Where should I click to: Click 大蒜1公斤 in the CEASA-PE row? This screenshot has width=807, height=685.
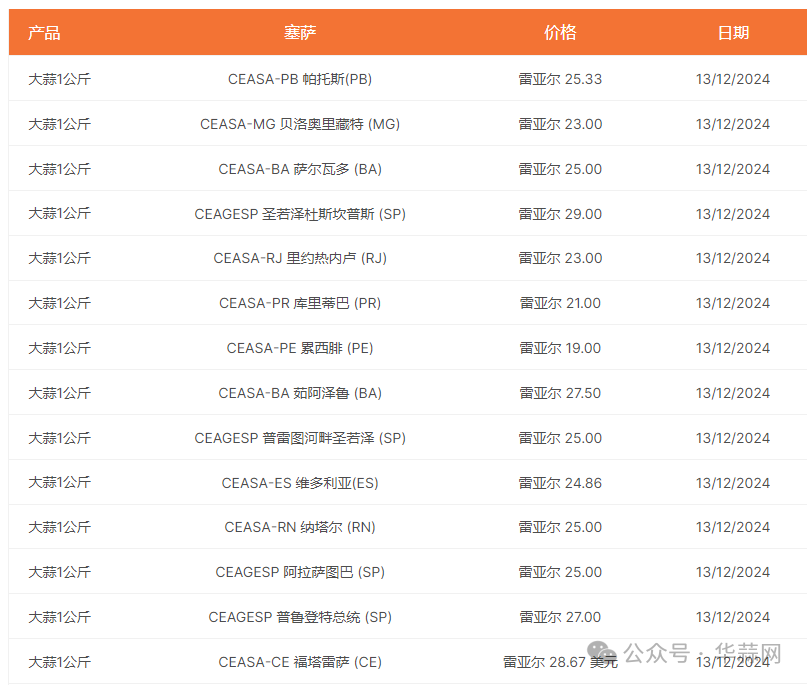60,348
